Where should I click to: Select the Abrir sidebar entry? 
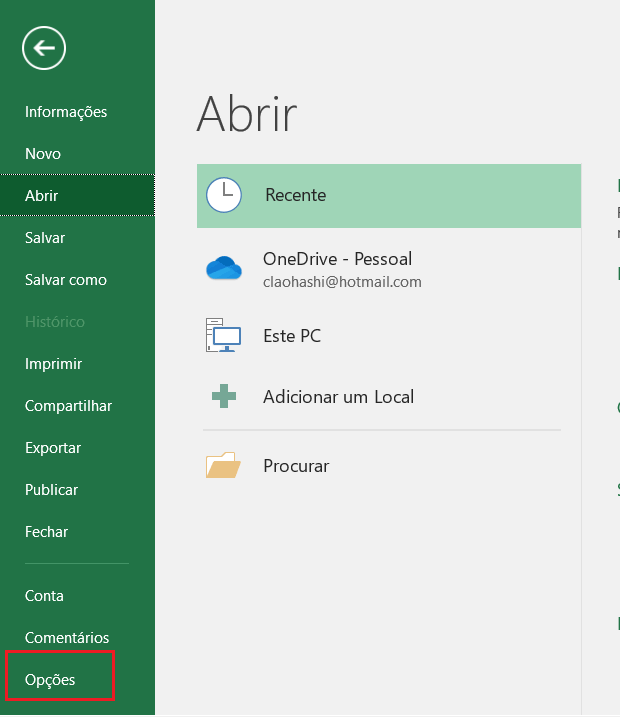tap(42, 196)
